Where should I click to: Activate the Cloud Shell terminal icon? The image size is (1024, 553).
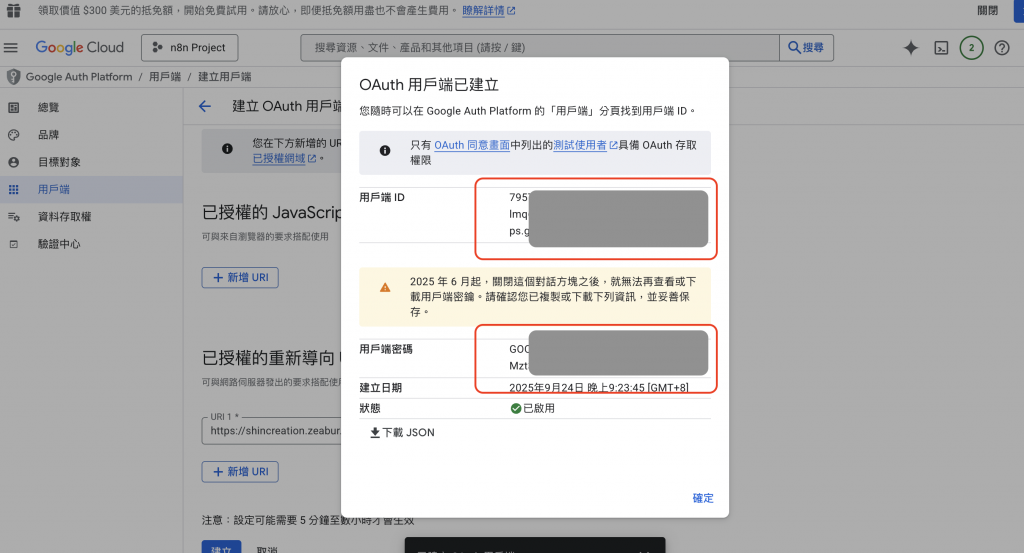941,48
